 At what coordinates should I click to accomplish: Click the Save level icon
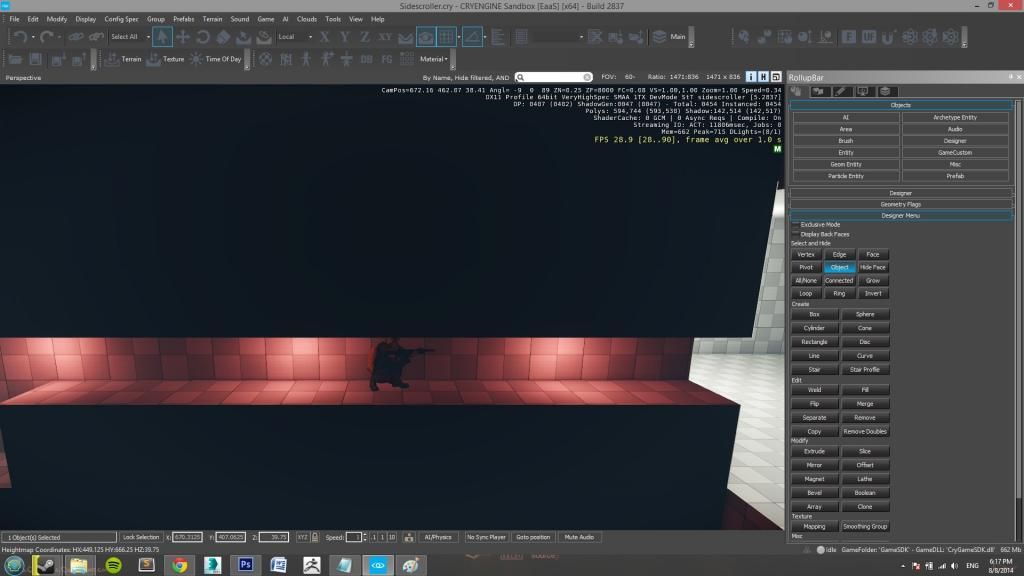pos(35,59)
